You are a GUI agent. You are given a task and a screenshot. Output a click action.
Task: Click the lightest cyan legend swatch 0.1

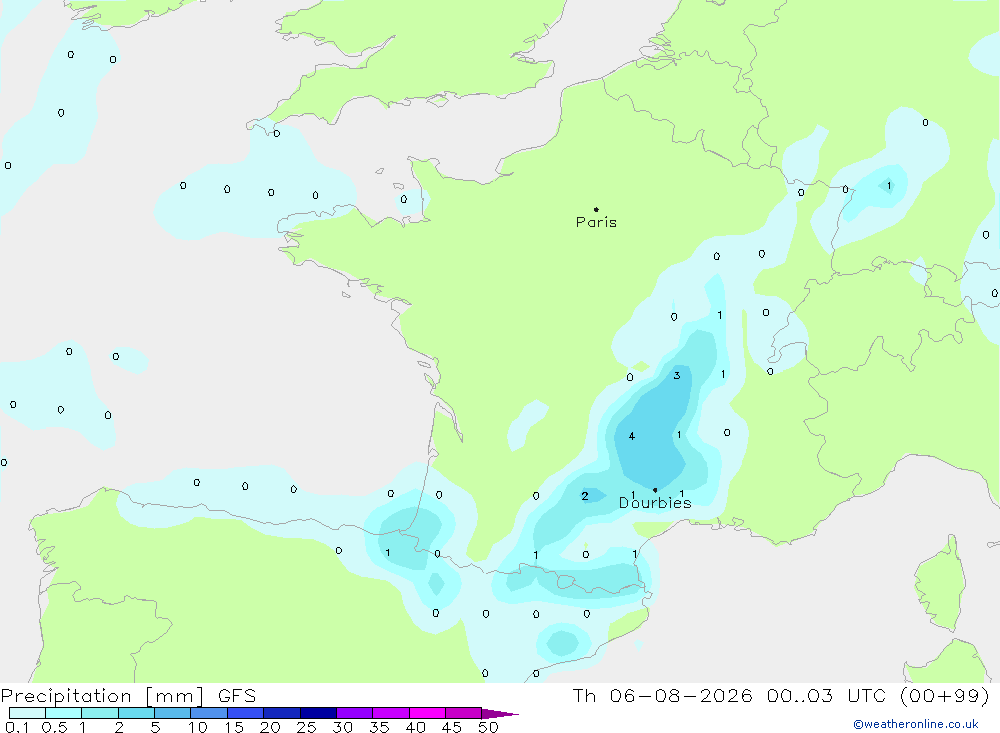click(x=27, y=713)
